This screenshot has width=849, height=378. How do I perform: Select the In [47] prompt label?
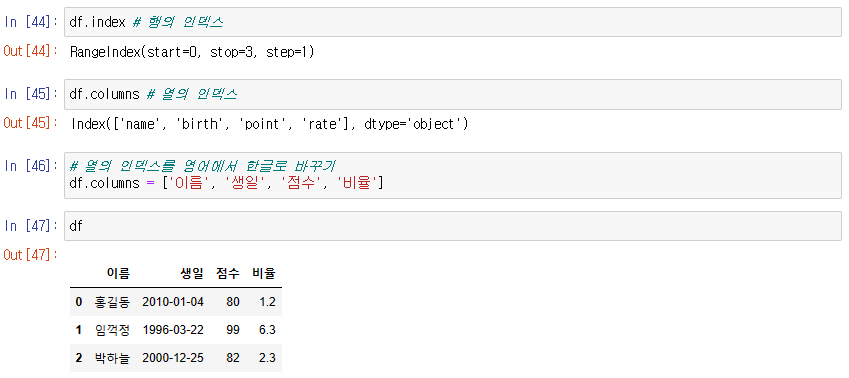(31, 226)
